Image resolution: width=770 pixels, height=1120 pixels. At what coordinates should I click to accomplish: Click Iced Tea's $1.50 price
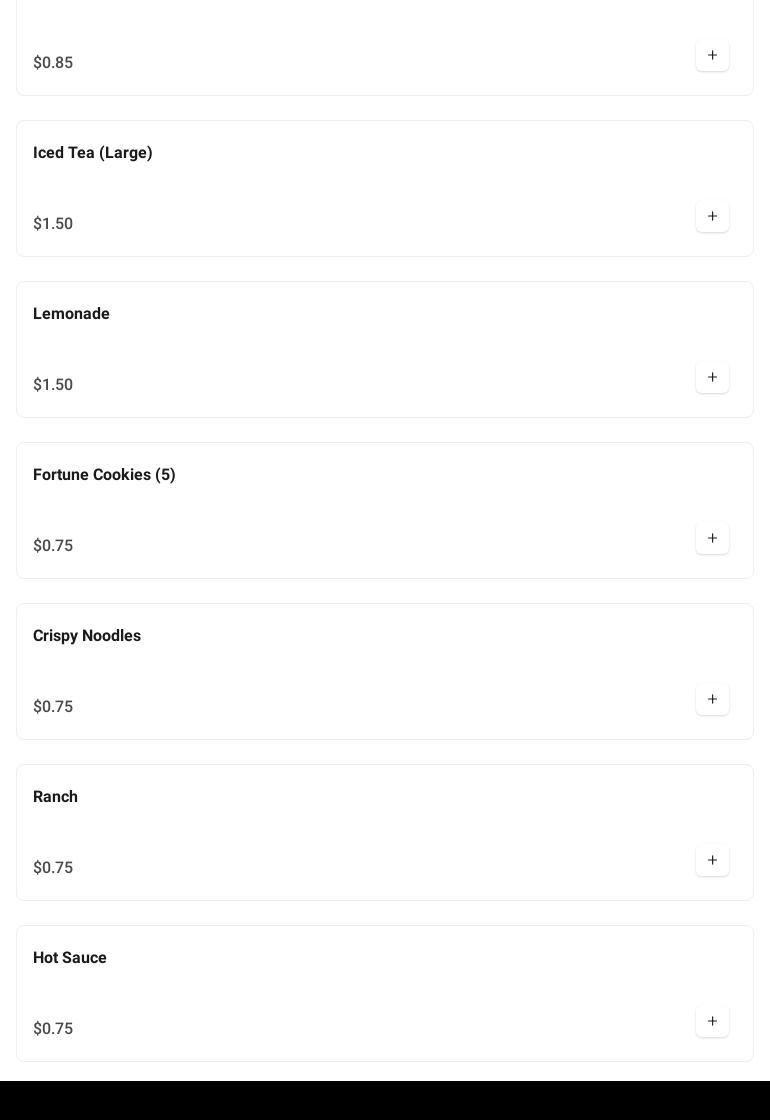53,224
